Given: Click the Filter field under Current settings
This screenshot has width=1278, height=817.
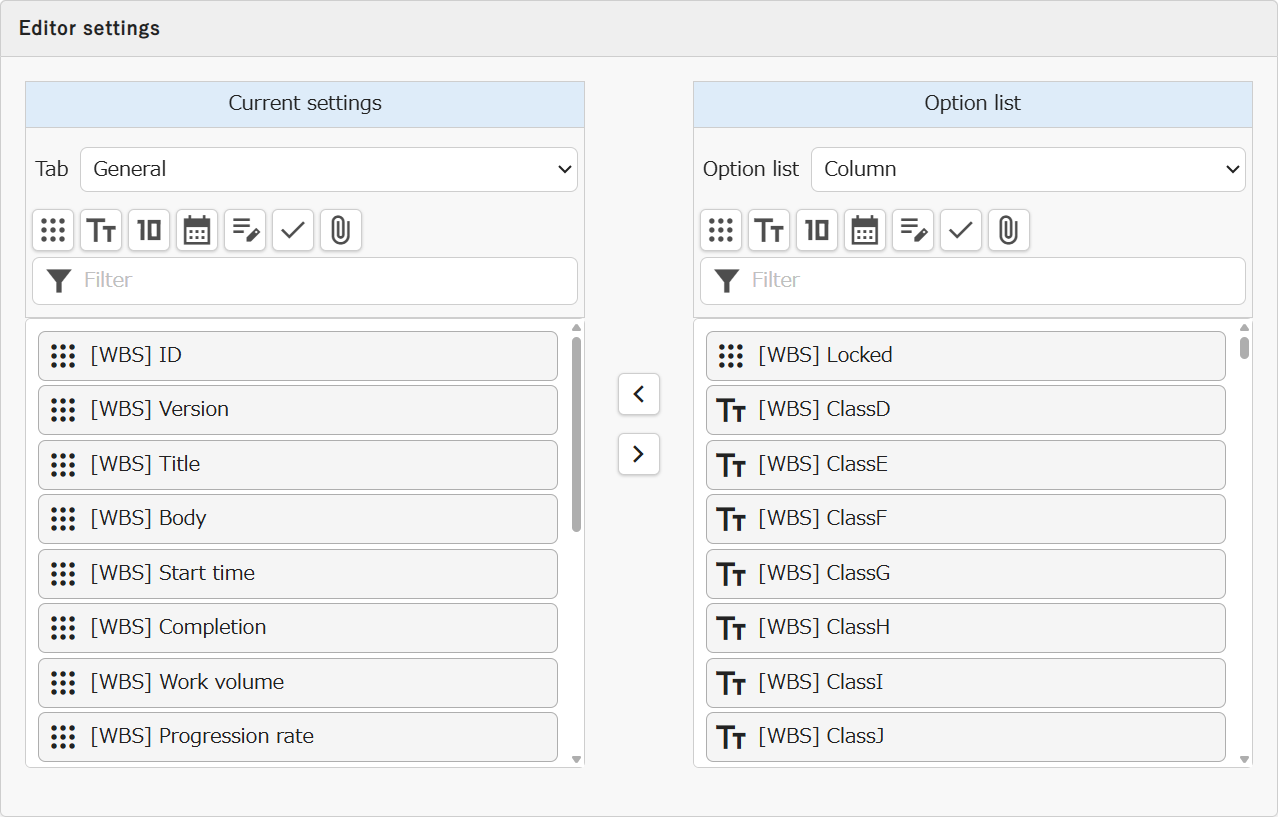Looking at the screenshot, I should pos(305,281).
